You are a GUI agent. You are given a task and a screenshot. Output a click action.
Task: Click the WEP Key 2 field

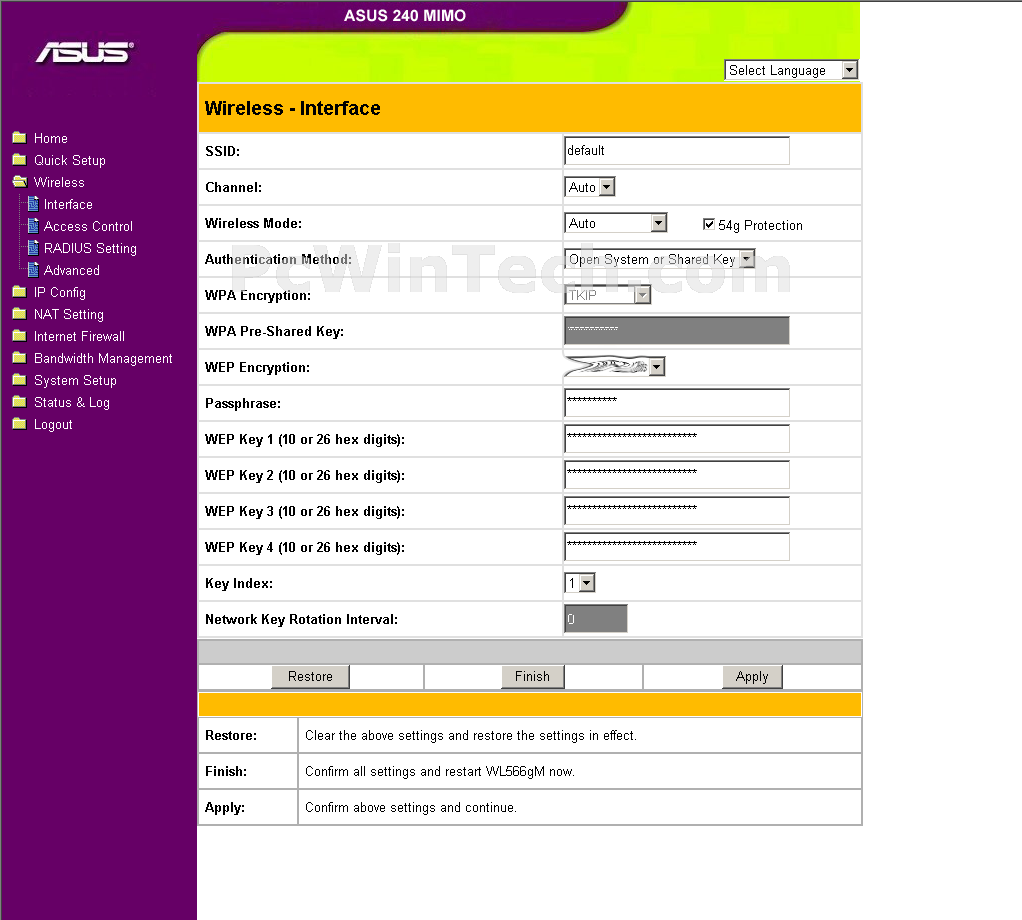[x=677, y=475]
